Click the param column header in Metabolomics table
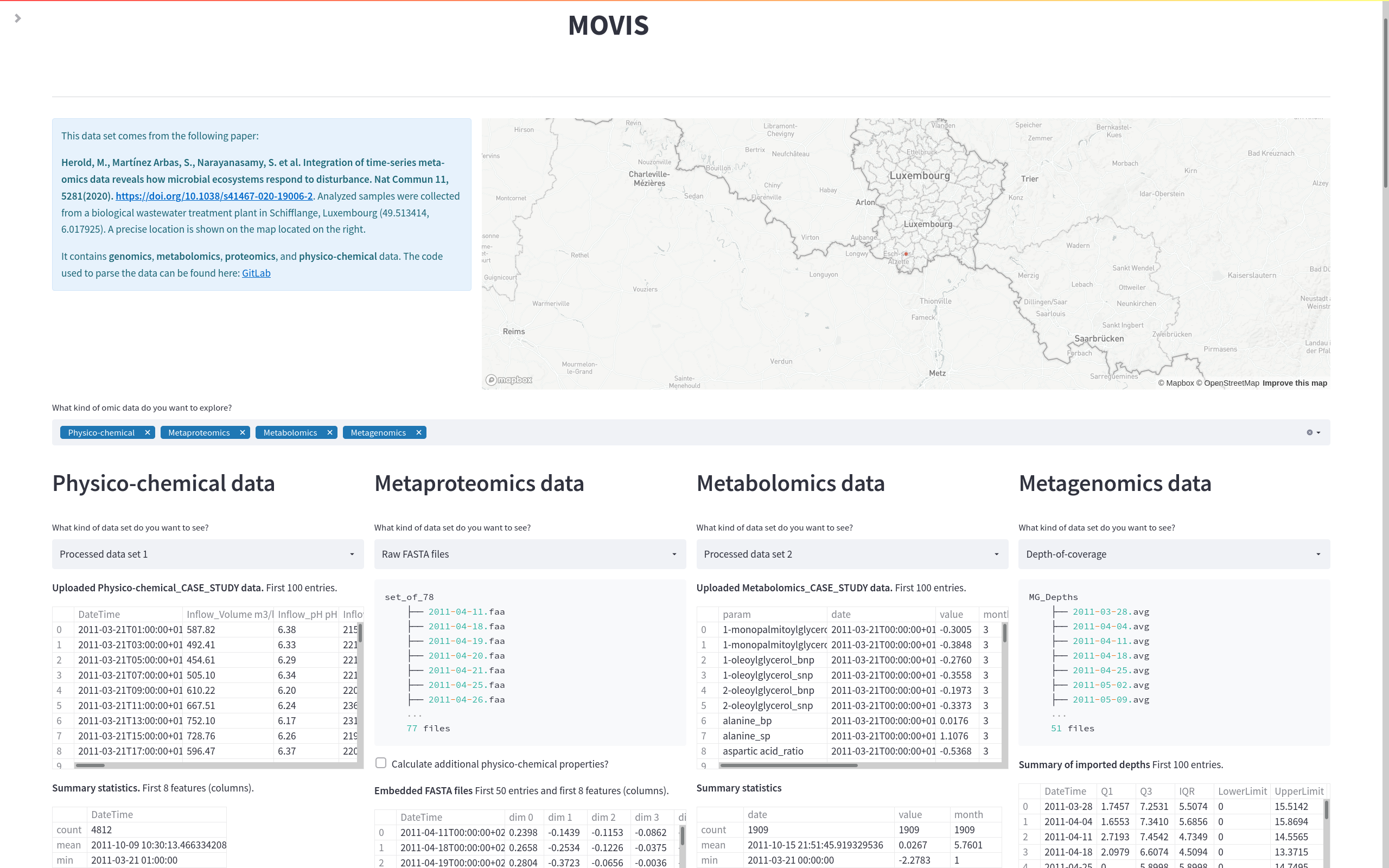 pyautogui.click(x=773, y=614)
